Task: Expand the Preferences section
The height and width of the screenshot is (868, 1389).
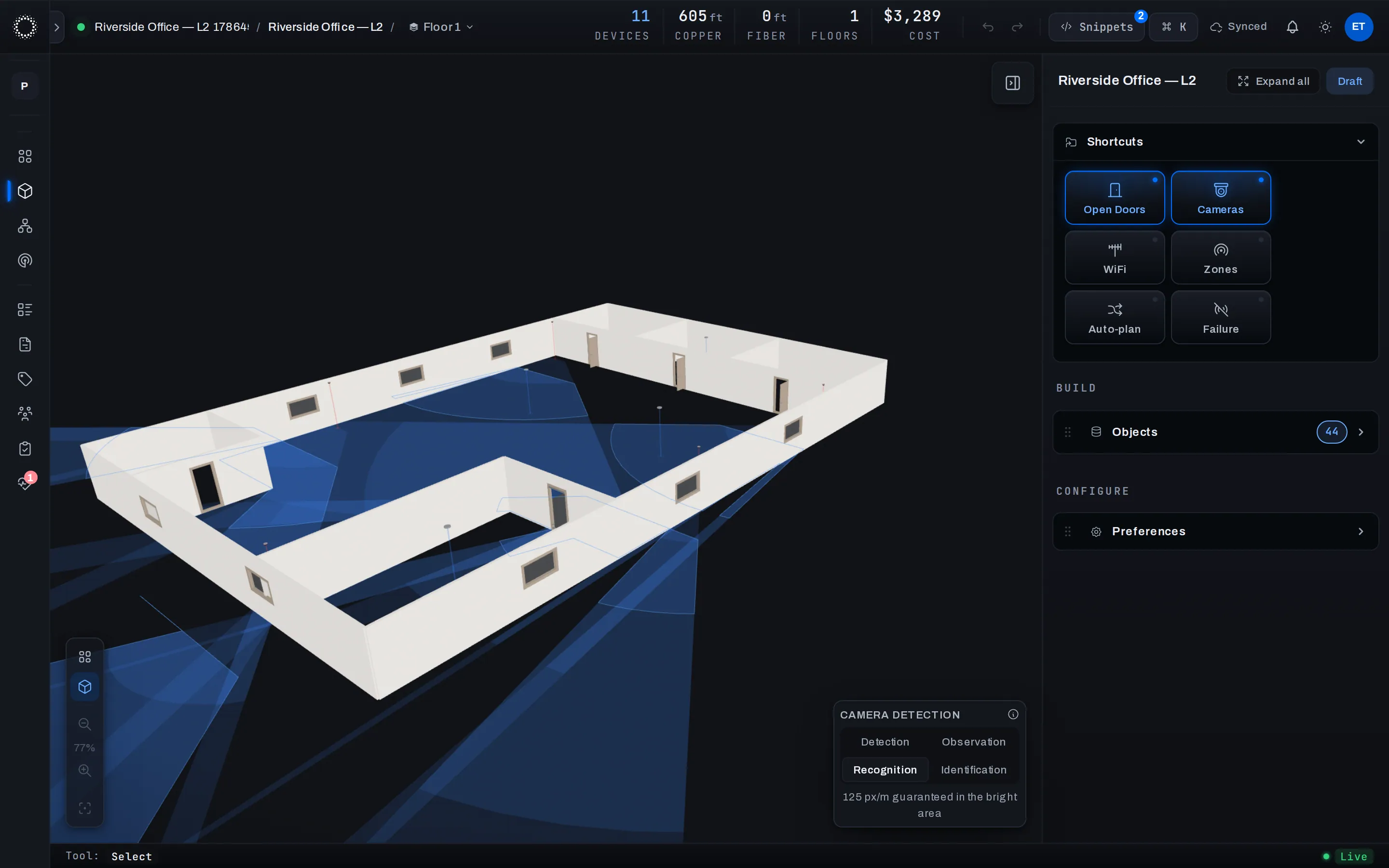Action: [x=1216, y=531]
